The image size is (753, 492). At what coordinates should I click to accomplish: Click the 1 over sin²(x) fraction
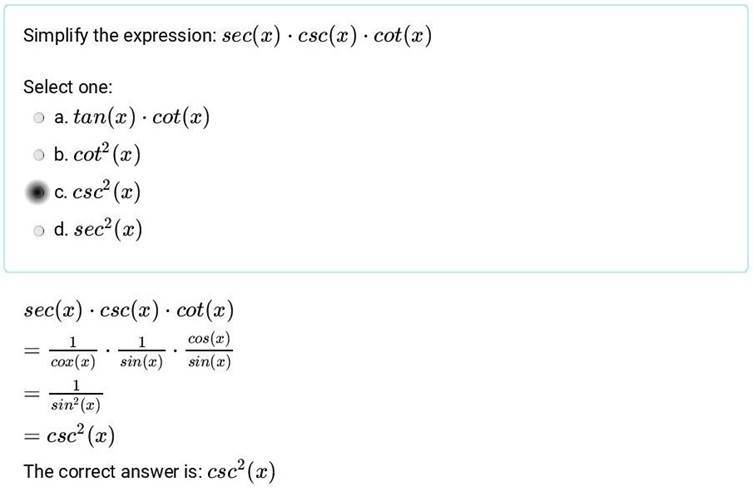point(76,396)
